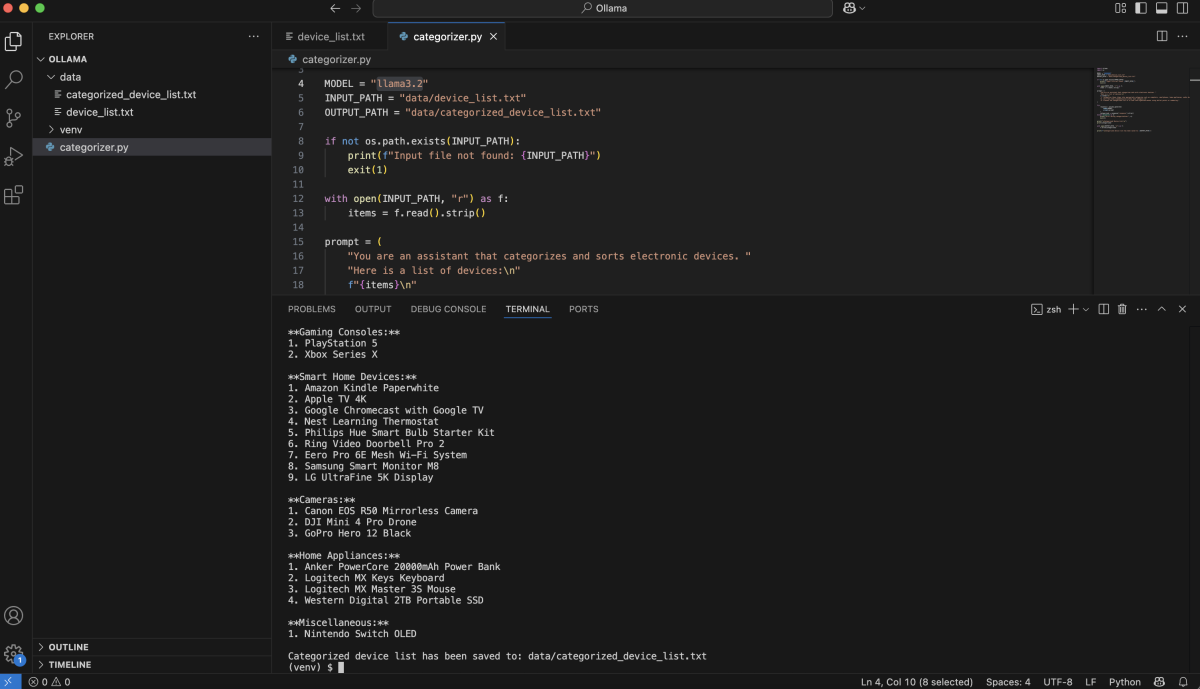Switch to the PROBLEMS panel tab
The image size is (1200, 689).
(x=312, y=309)
